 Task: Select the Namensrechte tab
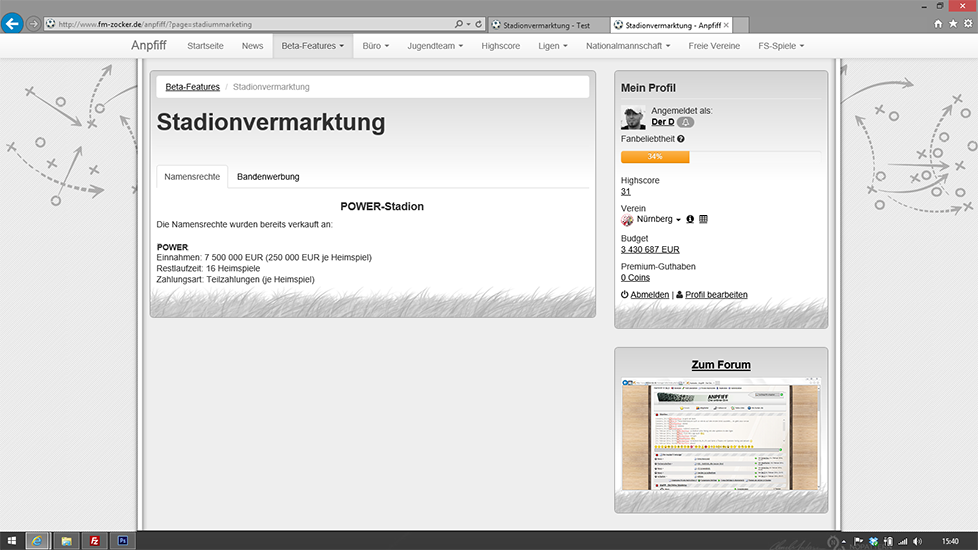pyautogui.click(x=192, y=177)
